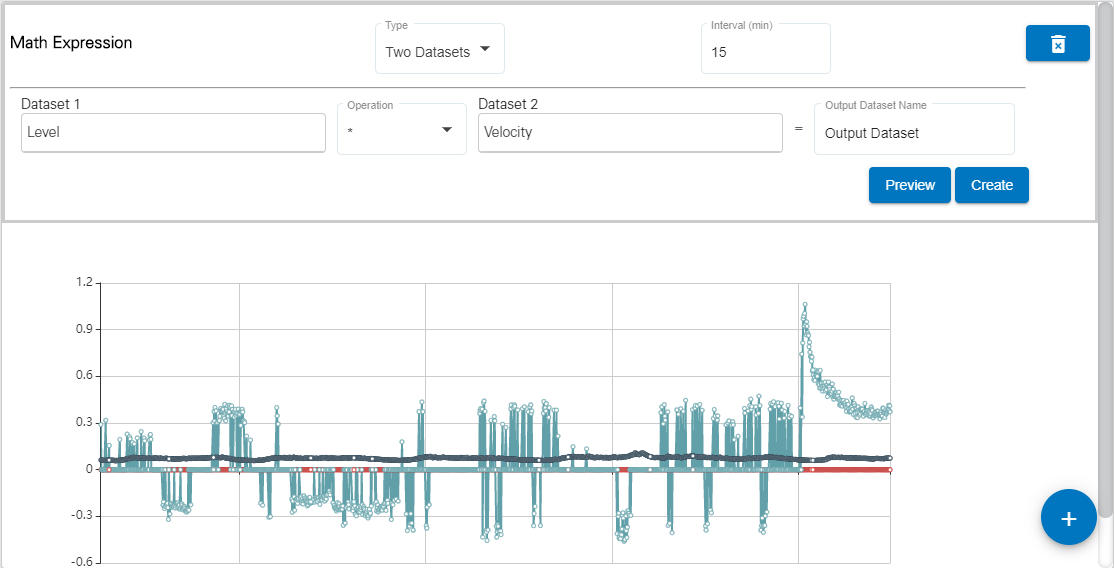This screenshot has width=1114, height=568.
Task: Click the blue plus add button
Action: pos(1068,517)
